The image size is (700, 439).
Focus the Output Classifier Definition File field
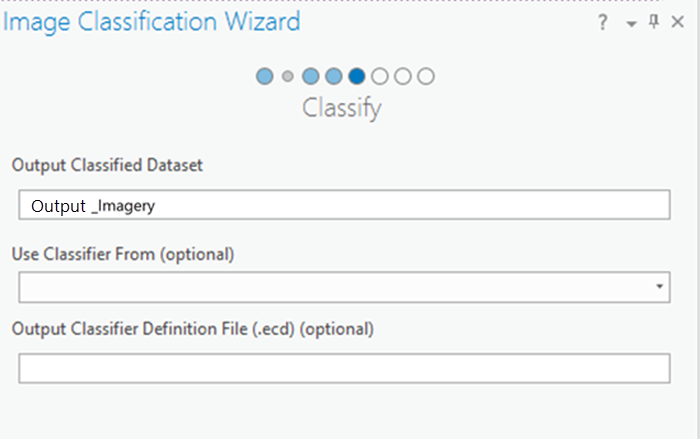tap(344, 368)
